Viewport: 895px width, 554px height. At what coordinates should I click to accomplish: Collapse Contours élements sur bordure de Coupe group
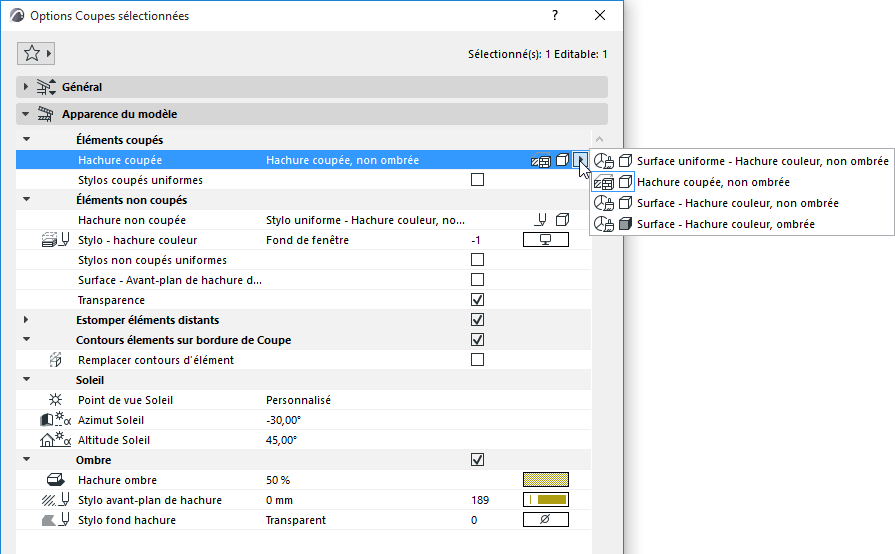[x=26, y=339]
